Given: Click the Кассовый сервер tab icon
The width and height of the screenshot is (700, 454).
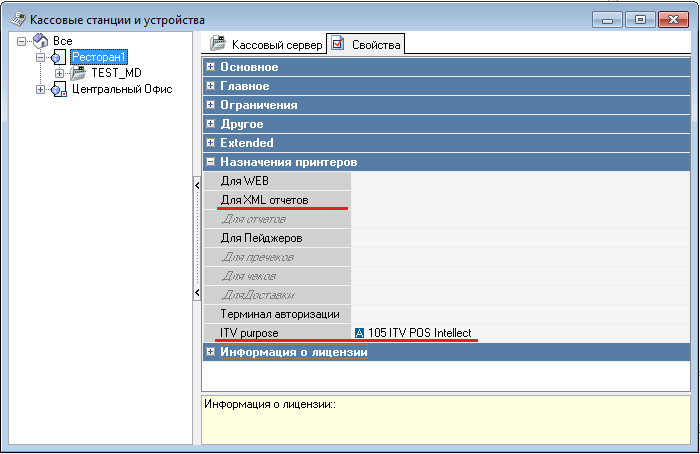Looking at the screenshot, I should 217,44.
